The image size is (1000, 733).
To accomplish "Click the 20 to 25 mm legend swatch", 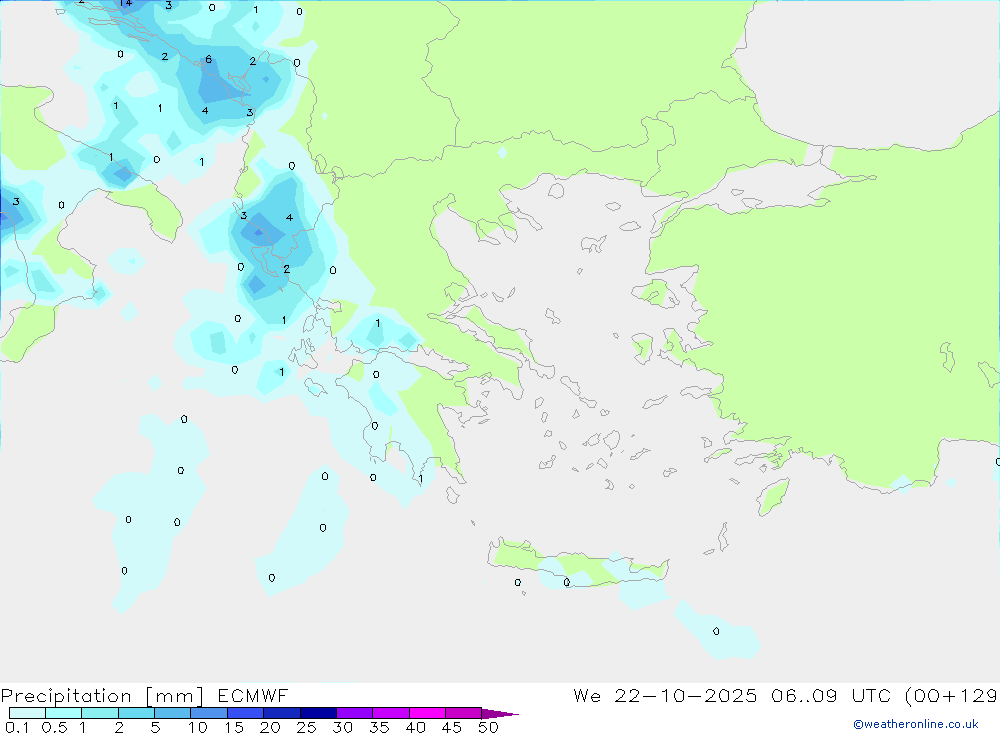I will 281,713.
